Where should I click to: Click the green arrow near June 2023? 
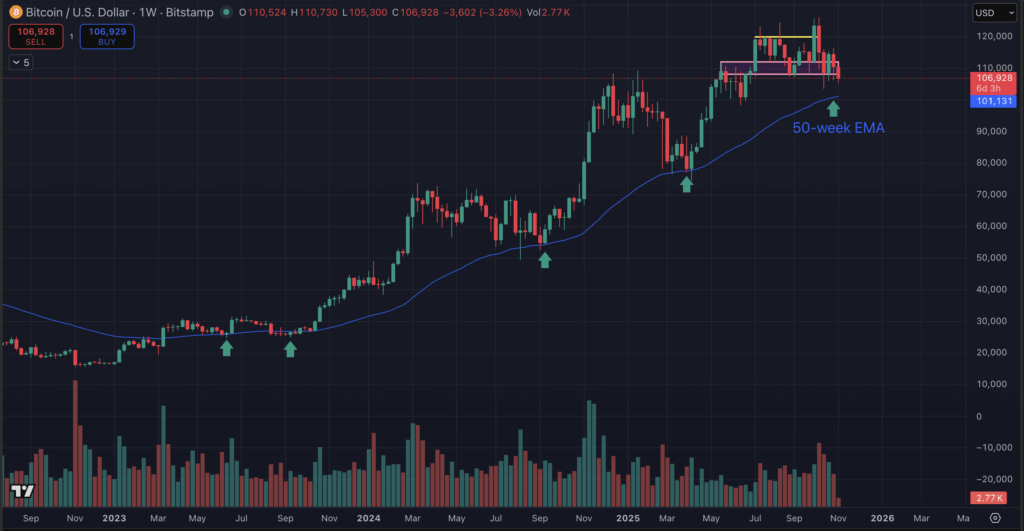click(226, 347)
